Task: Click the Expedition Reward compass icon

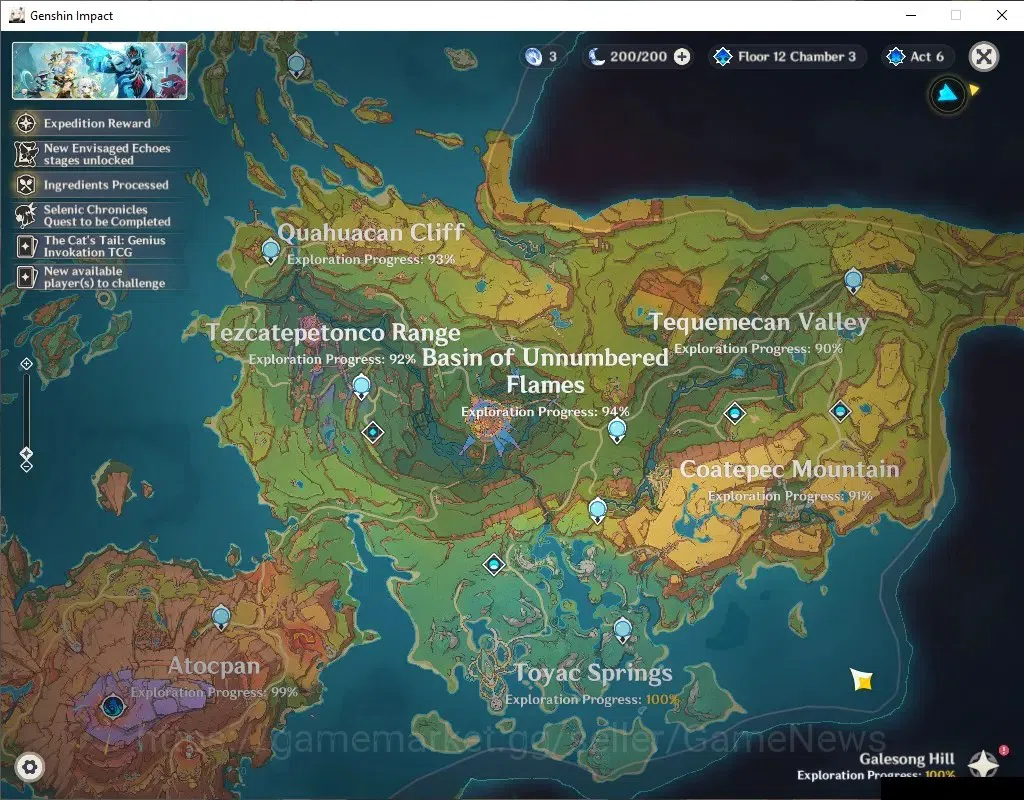Action: 26,123
